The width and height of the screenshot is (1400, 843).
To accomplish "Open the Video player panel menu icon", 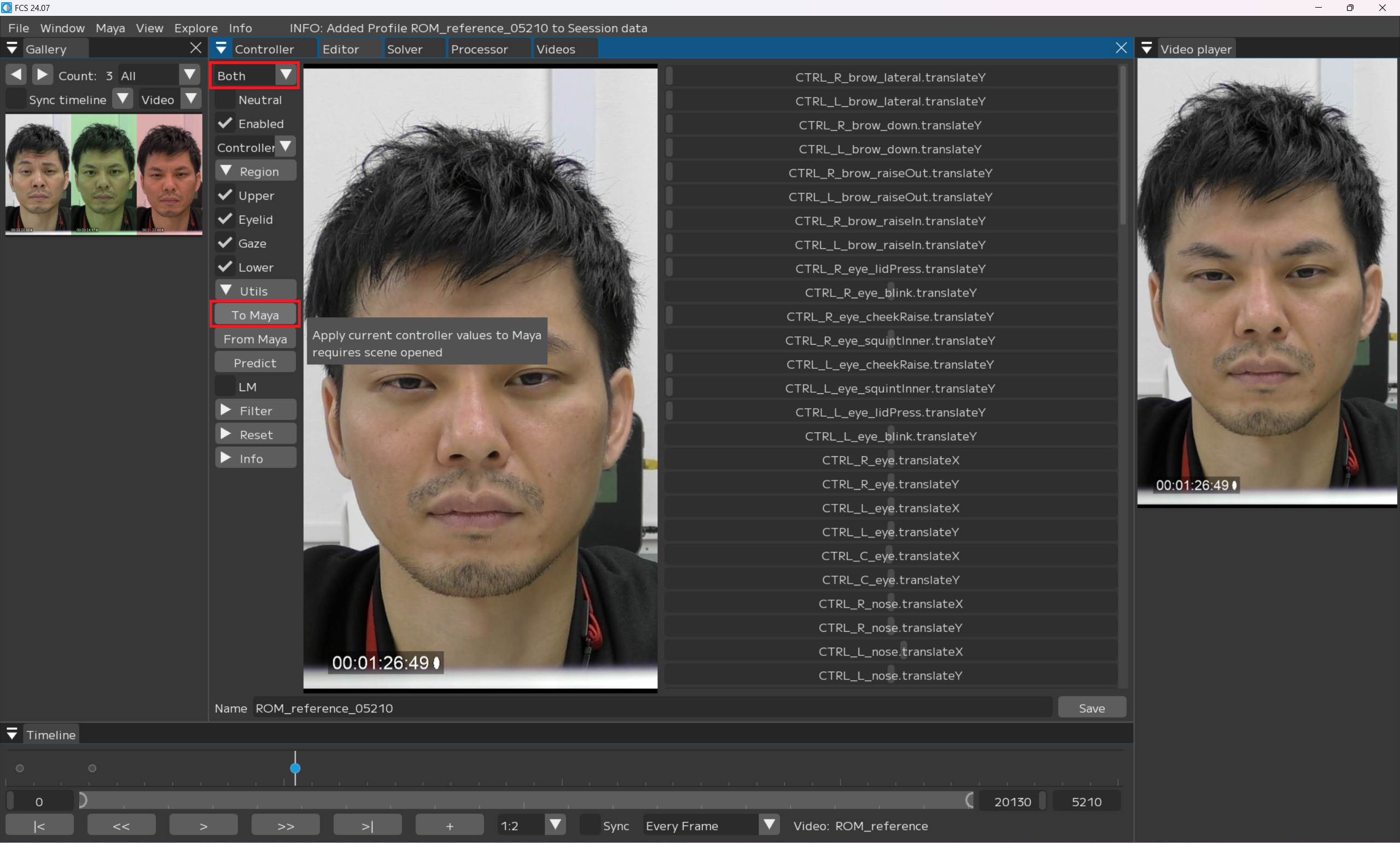I will coord(1146,49).
